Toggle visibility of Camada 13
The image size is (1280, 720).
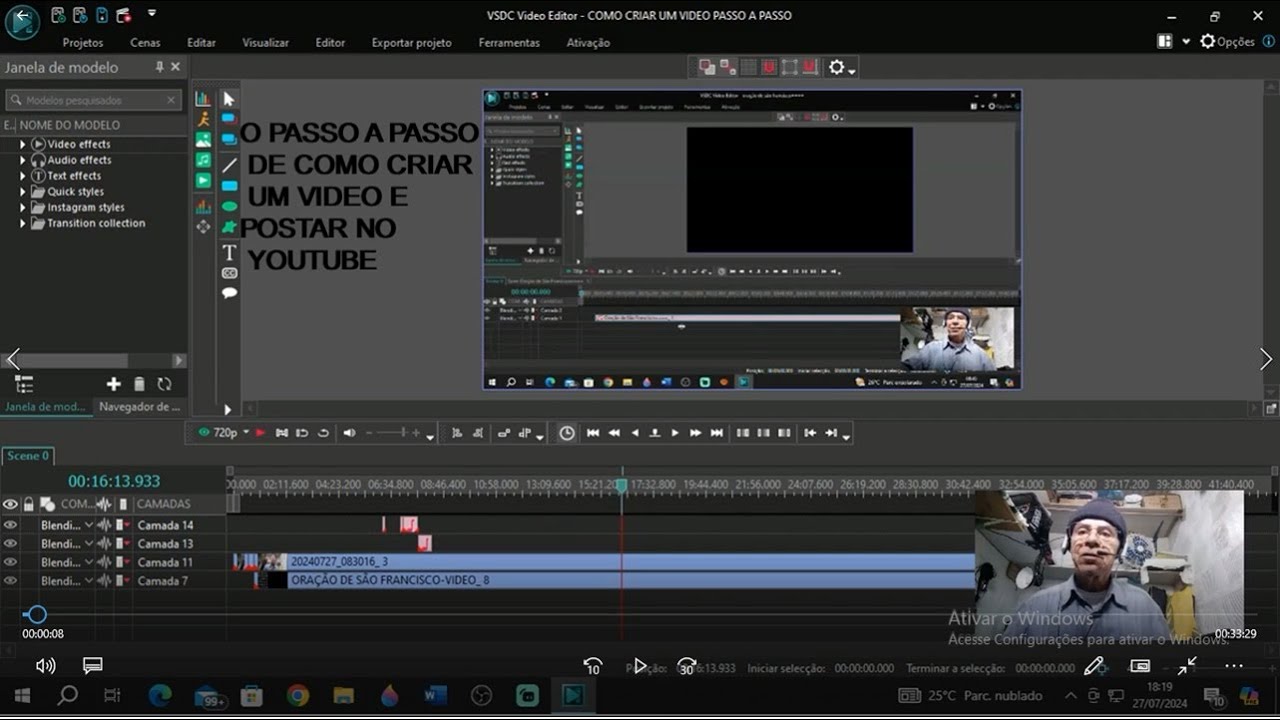click(x=10, y=544)
